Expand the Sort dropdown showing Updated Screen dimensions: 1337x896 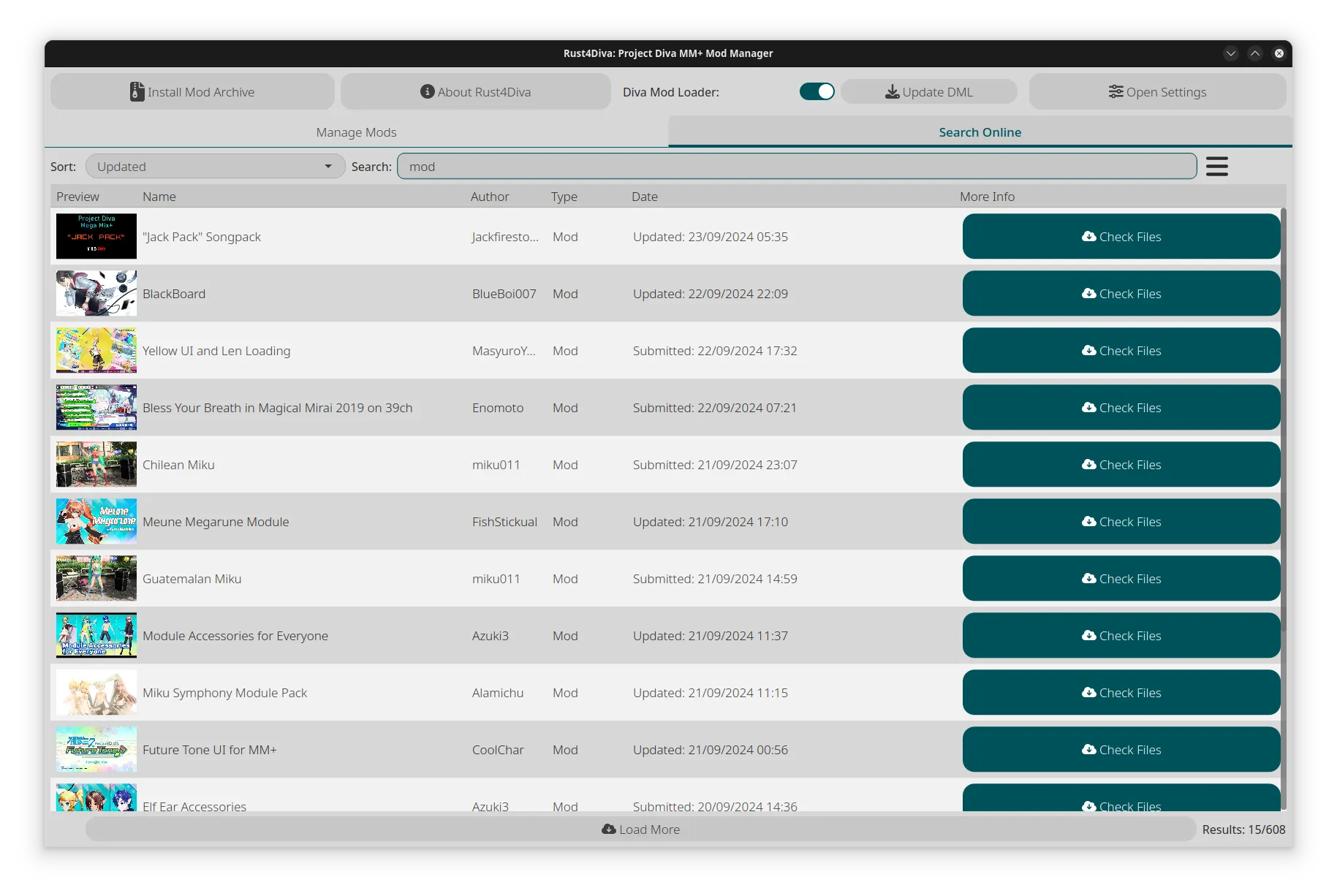pos(215,167)
